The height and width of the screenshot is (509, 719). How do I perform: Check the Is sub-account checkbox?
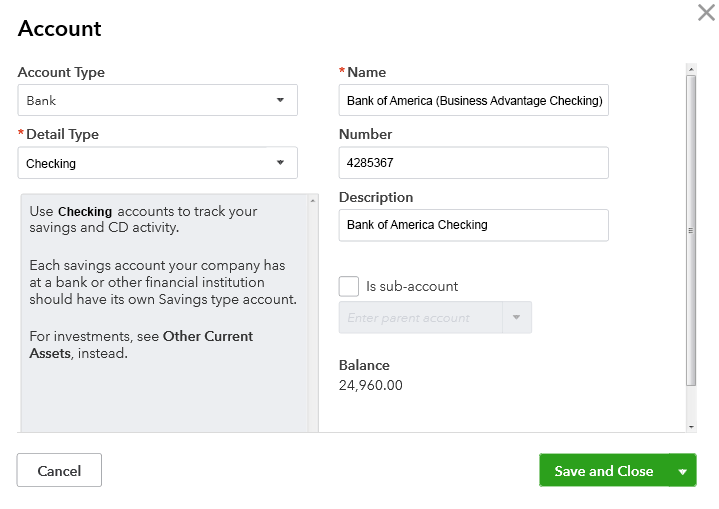click(349, 286)
